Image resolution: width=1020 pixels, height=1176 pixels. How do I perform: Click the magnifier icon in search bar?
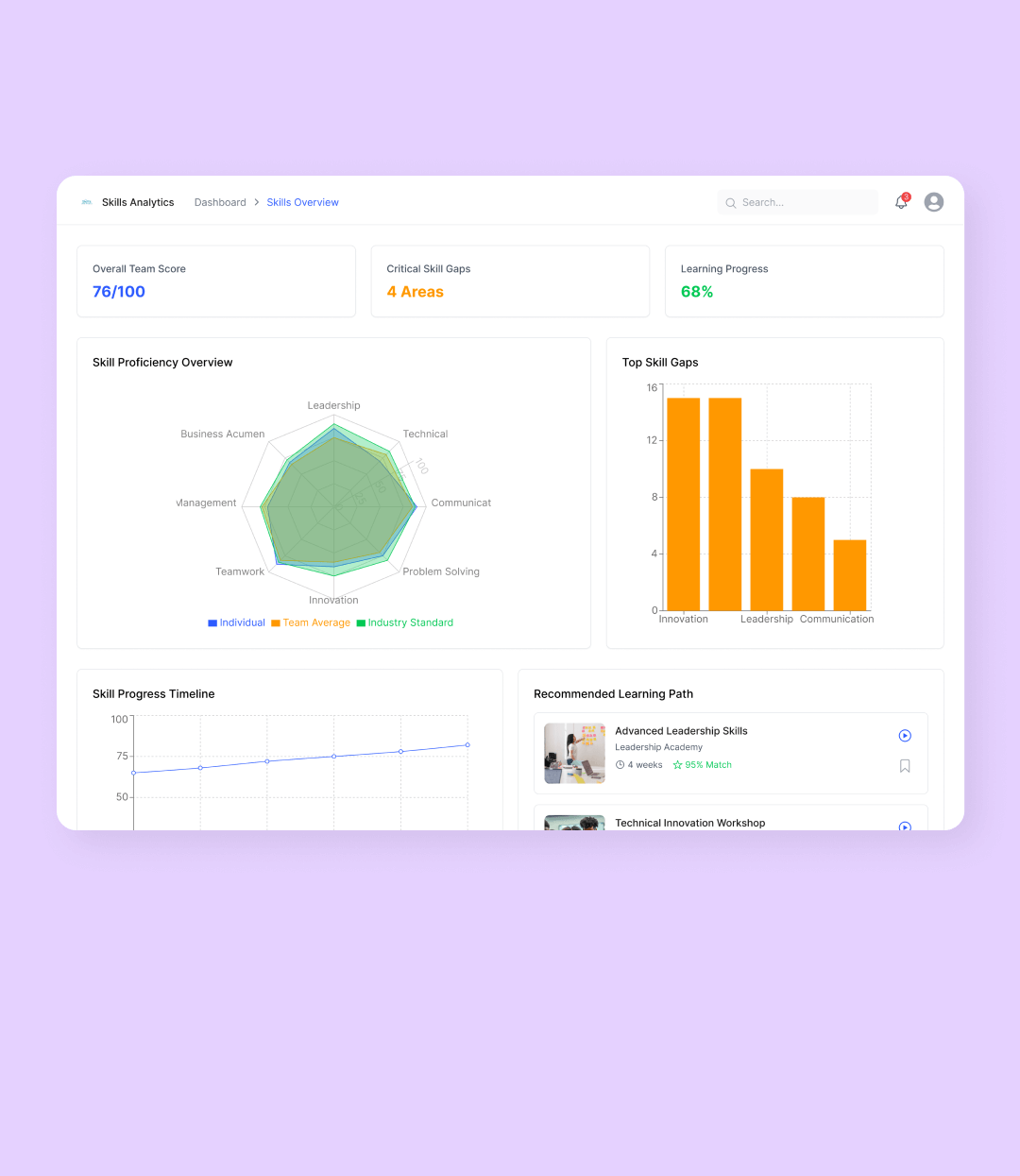(x=730, y=203)
